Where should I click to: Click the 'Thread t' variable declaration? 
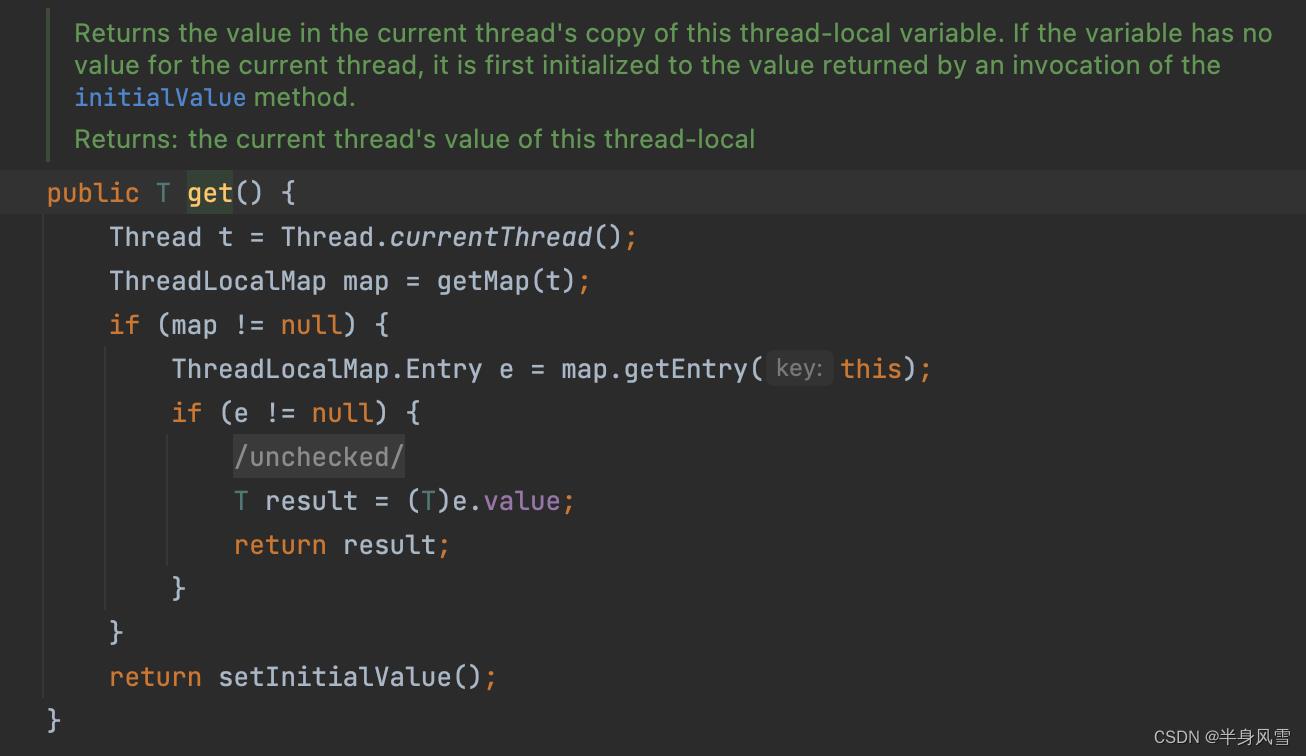click(x=171, y=237)
